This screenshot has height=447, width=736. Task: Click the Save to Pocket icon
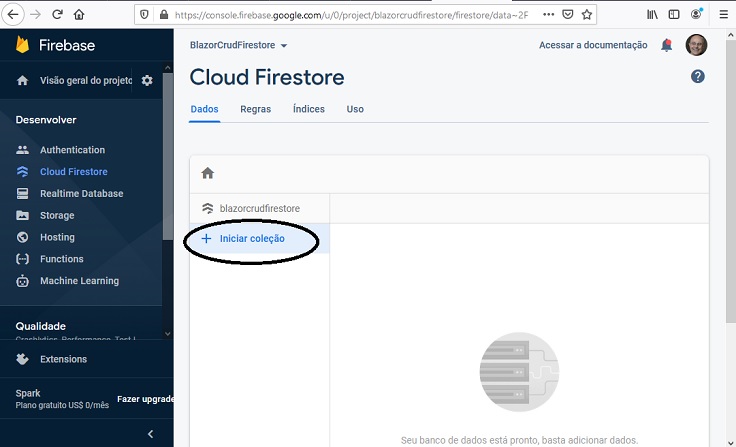click(x=567, y=15)
